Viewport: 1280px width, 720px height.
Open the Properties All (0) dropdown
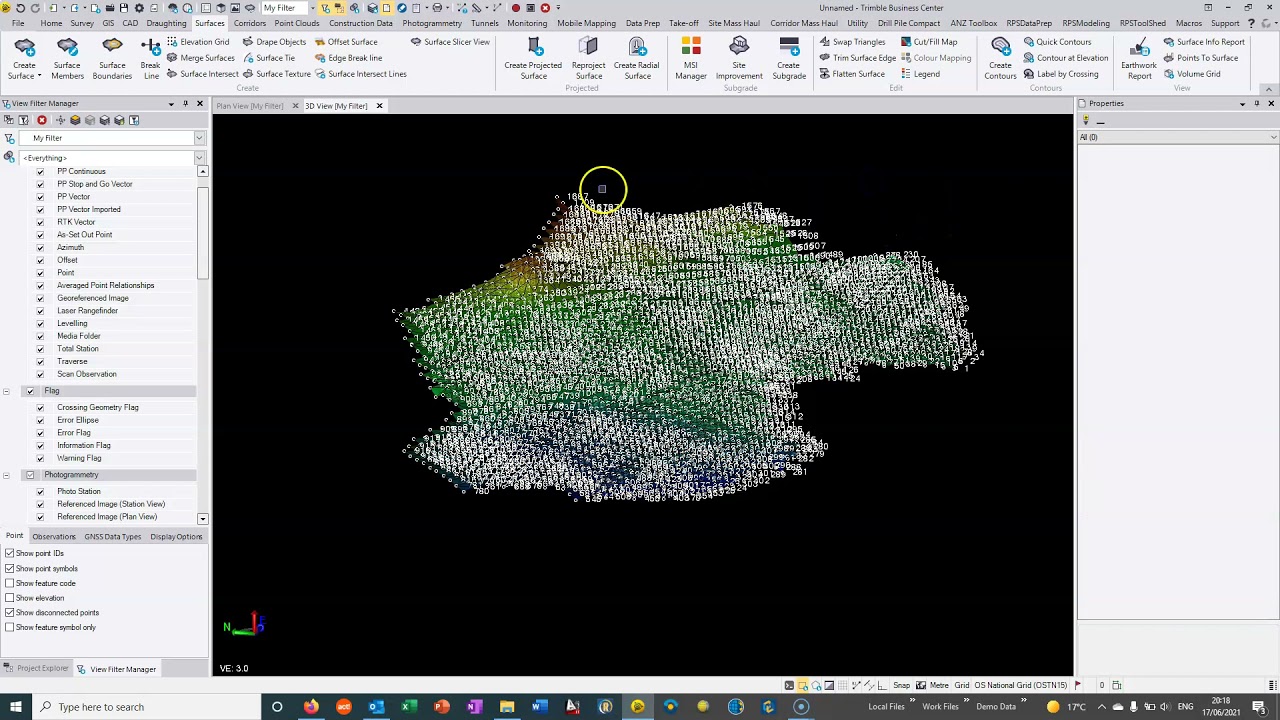tap(1273, 137)
